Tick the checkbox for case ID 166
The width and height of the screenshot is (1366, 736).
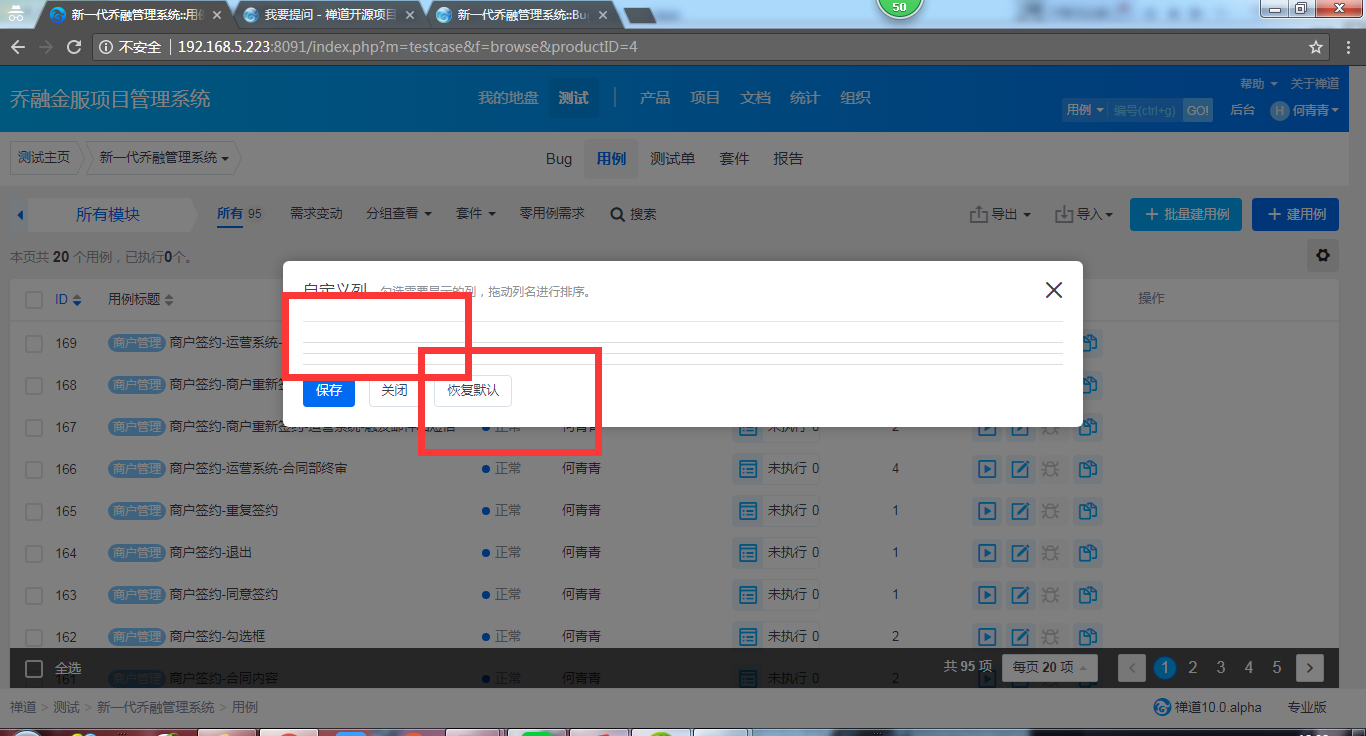point(34,469)
